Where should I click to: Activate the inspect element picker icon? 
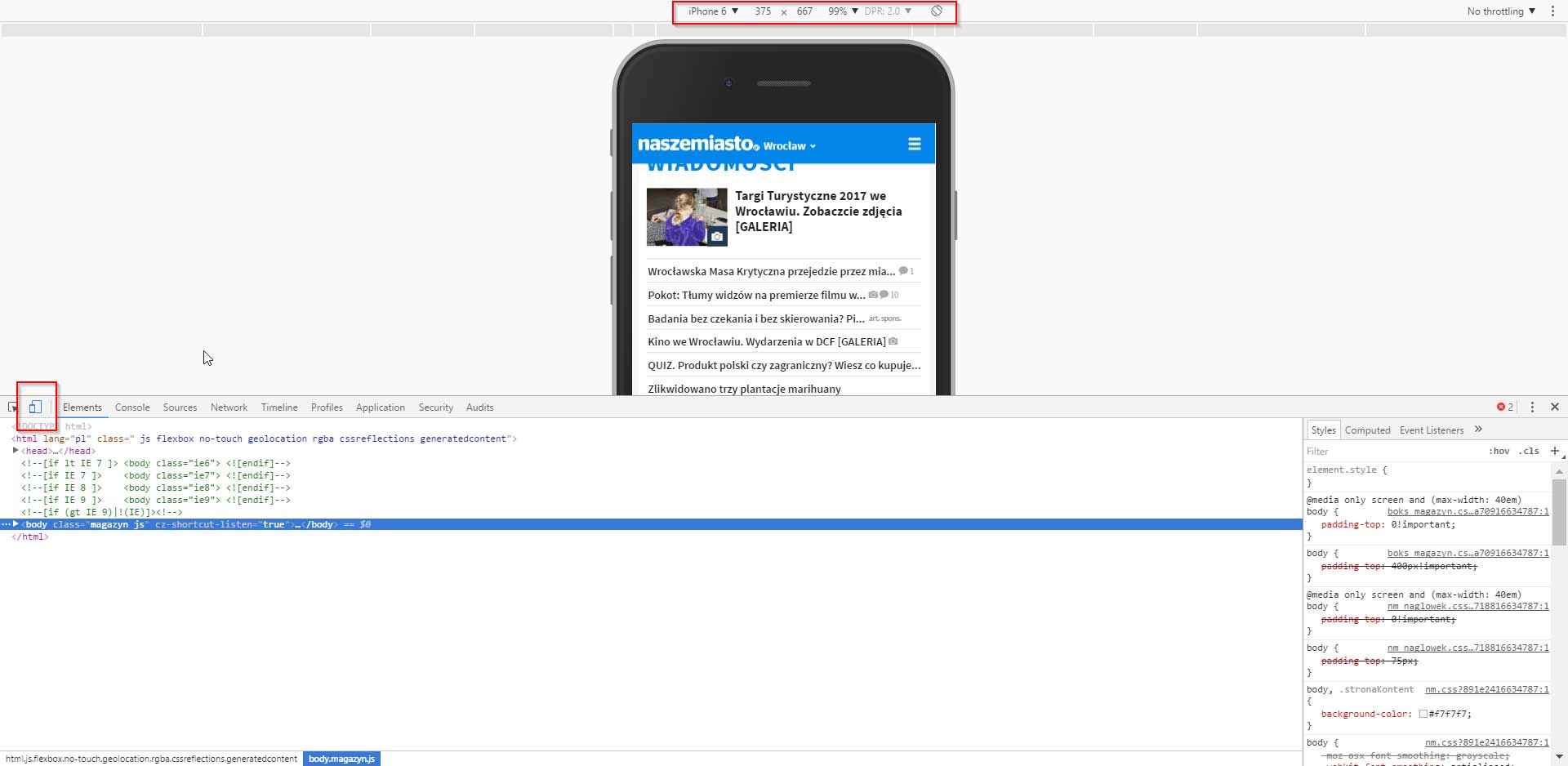(x=12, y=407)
